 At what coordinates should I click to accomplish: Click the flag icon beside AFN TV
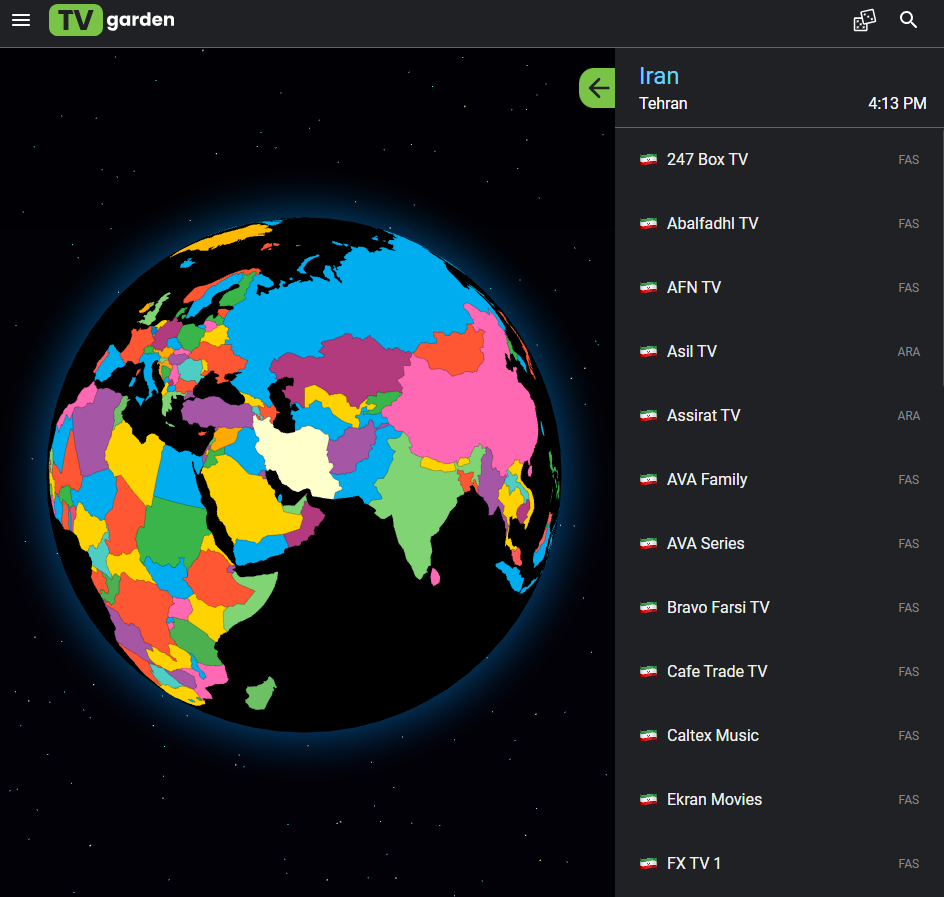click(648, 287)
